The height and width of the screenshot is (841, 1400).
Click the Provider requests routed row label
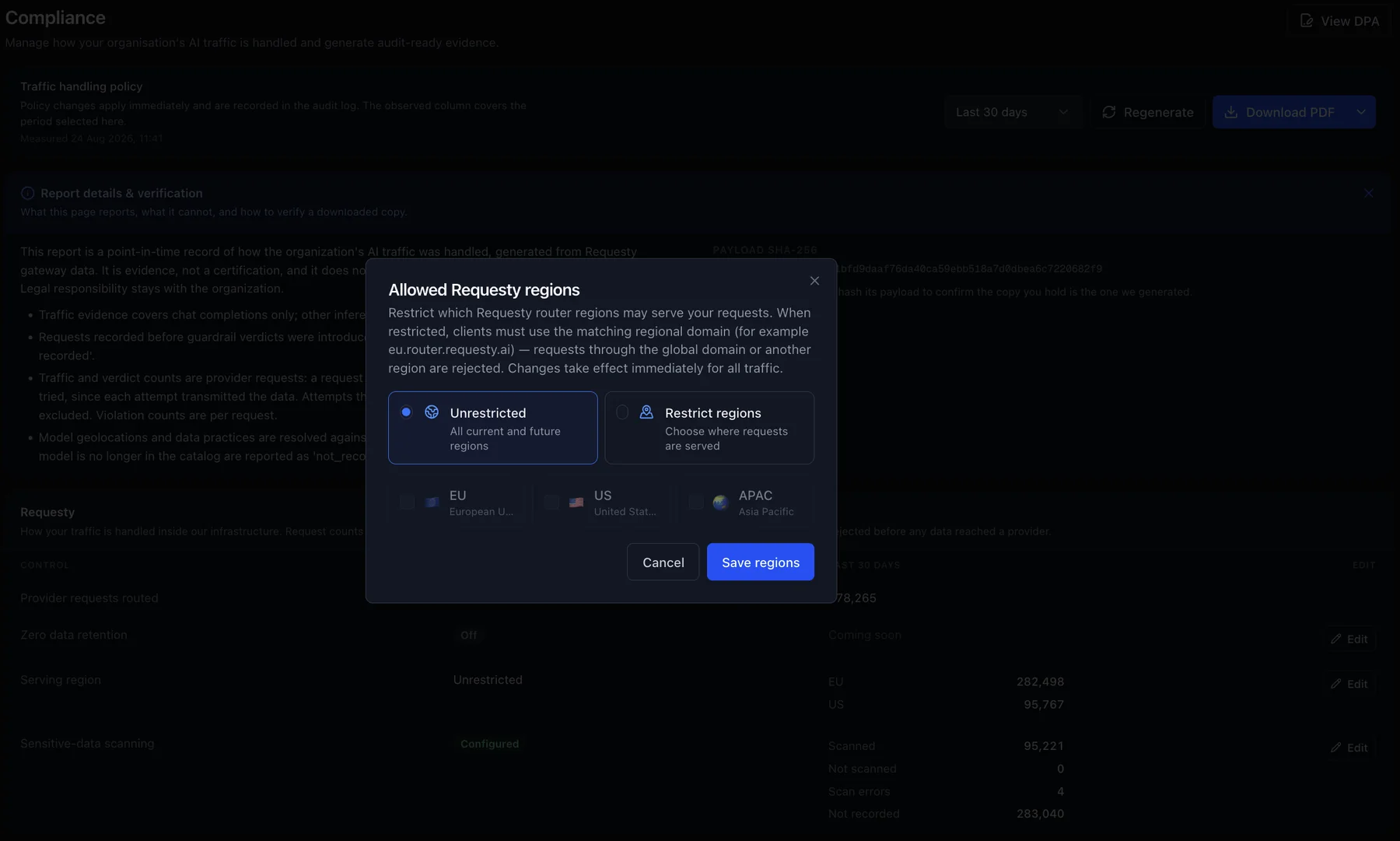tap(89, 598)
